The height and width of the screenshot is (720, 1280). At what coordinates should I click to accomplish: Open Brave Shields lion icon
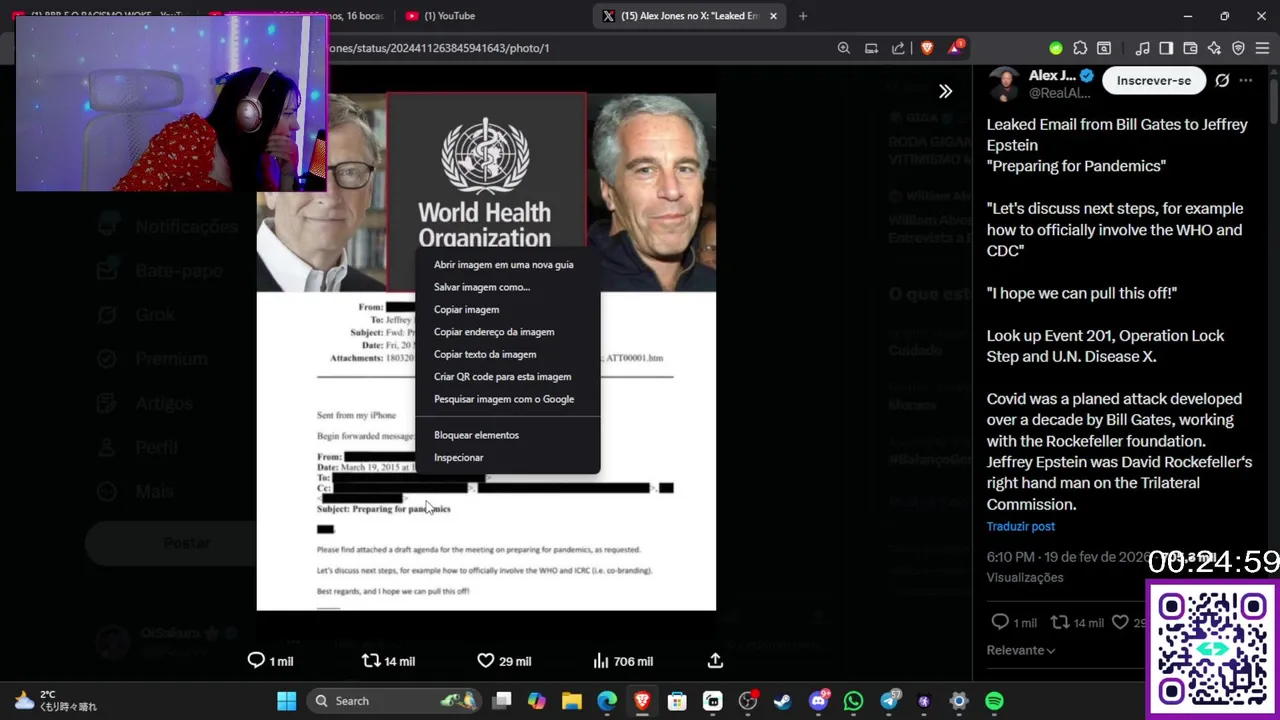(x=927, y=48)
